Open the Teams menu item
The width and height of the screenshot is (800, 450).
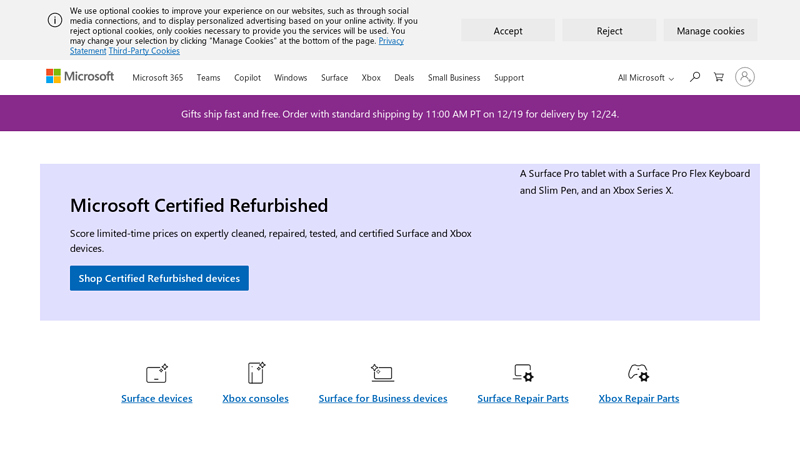[x=209, y=78]
